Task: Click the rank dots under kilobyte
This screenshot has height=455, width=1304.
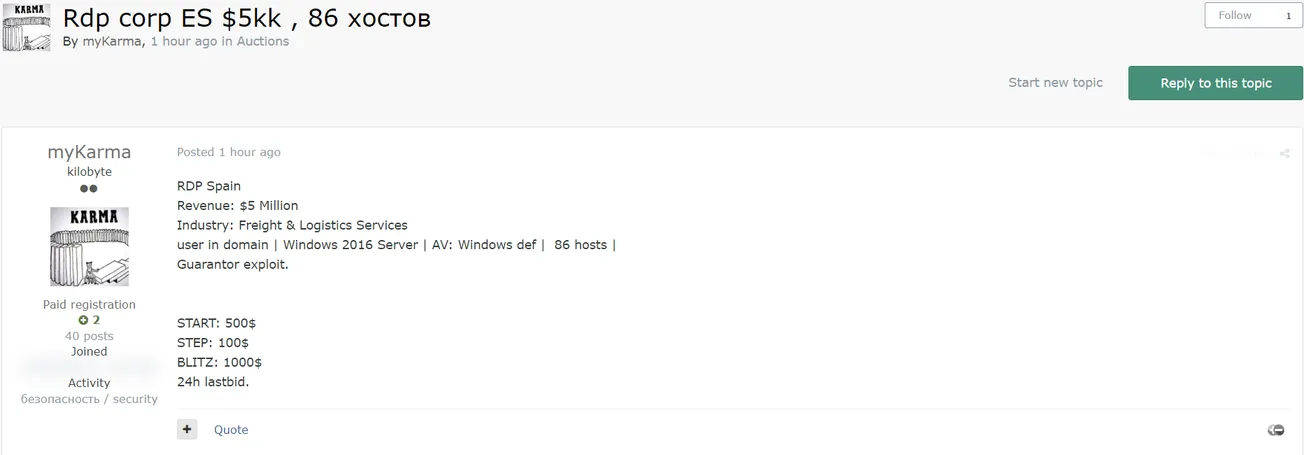Action: coord(89,188)
